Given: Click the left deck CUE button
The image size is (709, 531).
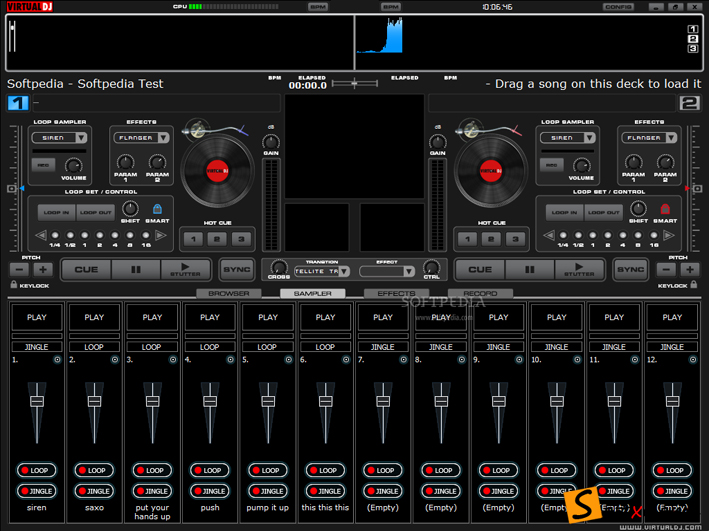Looking at the screenshot, I should [x=86, y=270].
